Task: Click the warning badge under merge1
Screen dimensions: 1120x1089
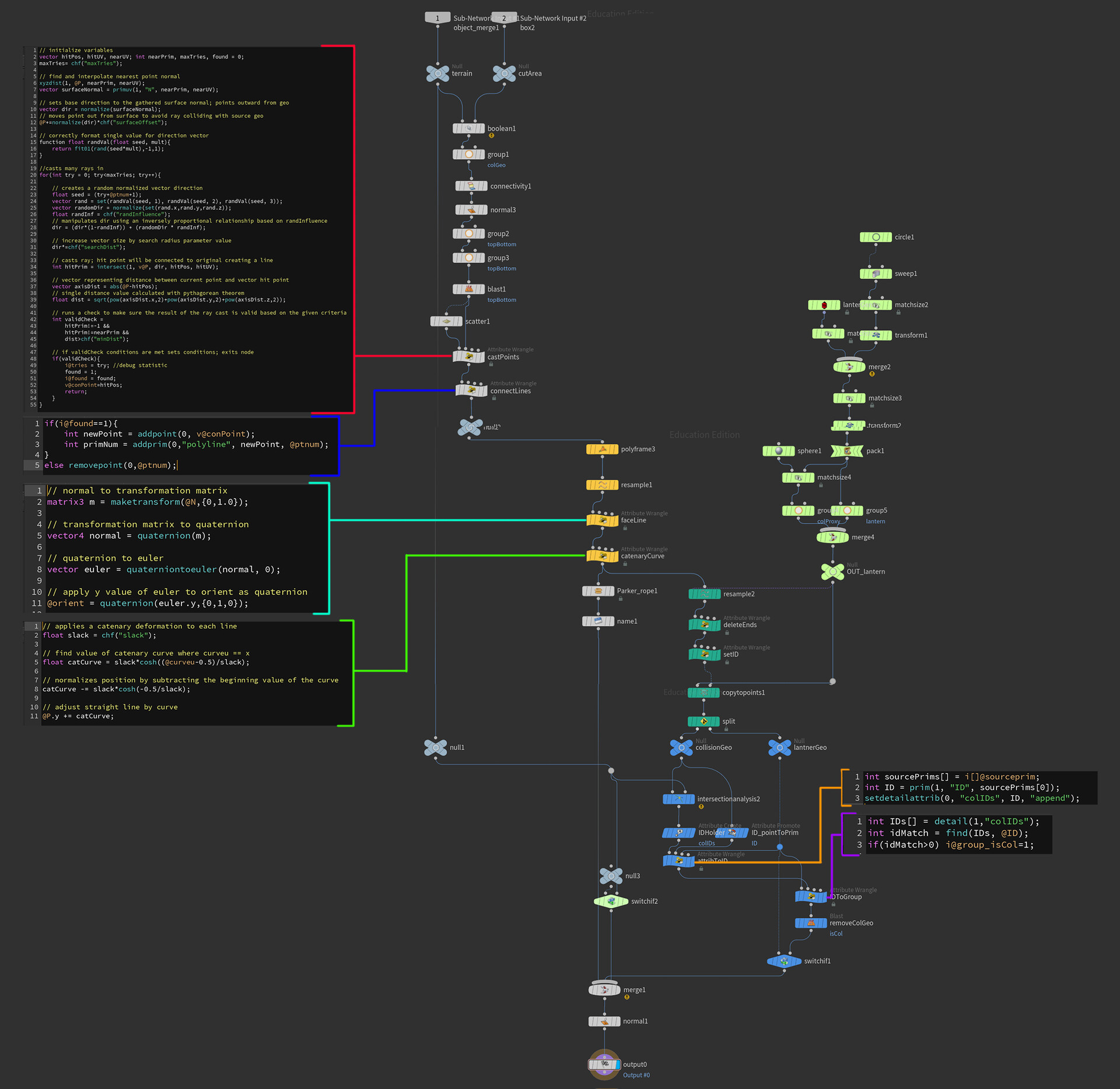Action: coord(626,997)
